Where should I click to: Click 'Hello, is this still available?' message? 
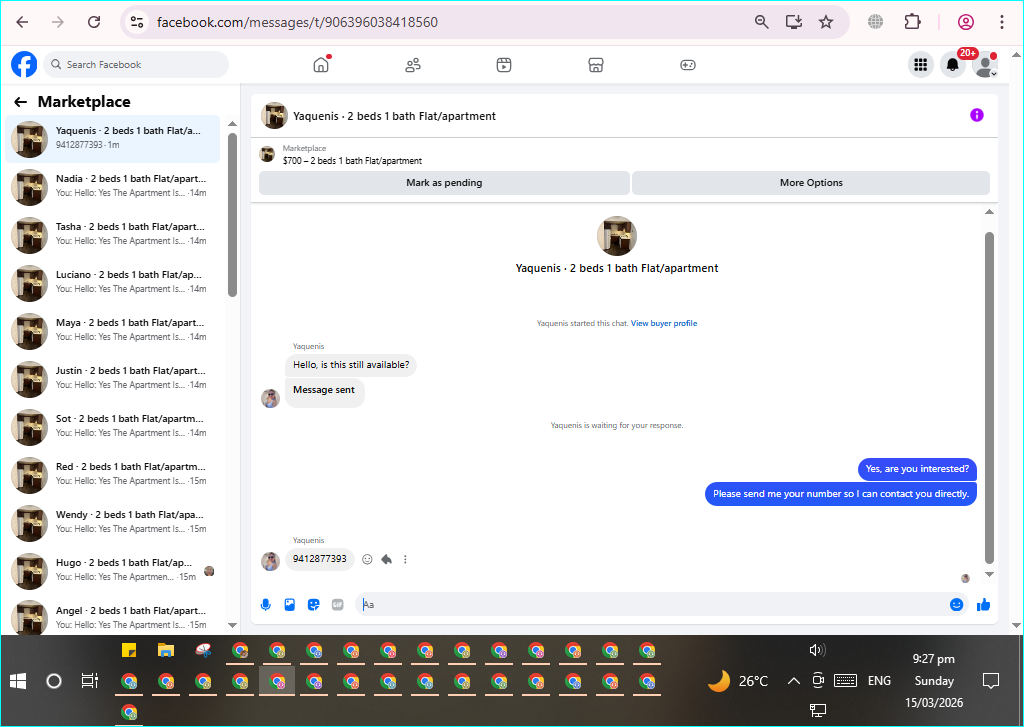(351, 365)
